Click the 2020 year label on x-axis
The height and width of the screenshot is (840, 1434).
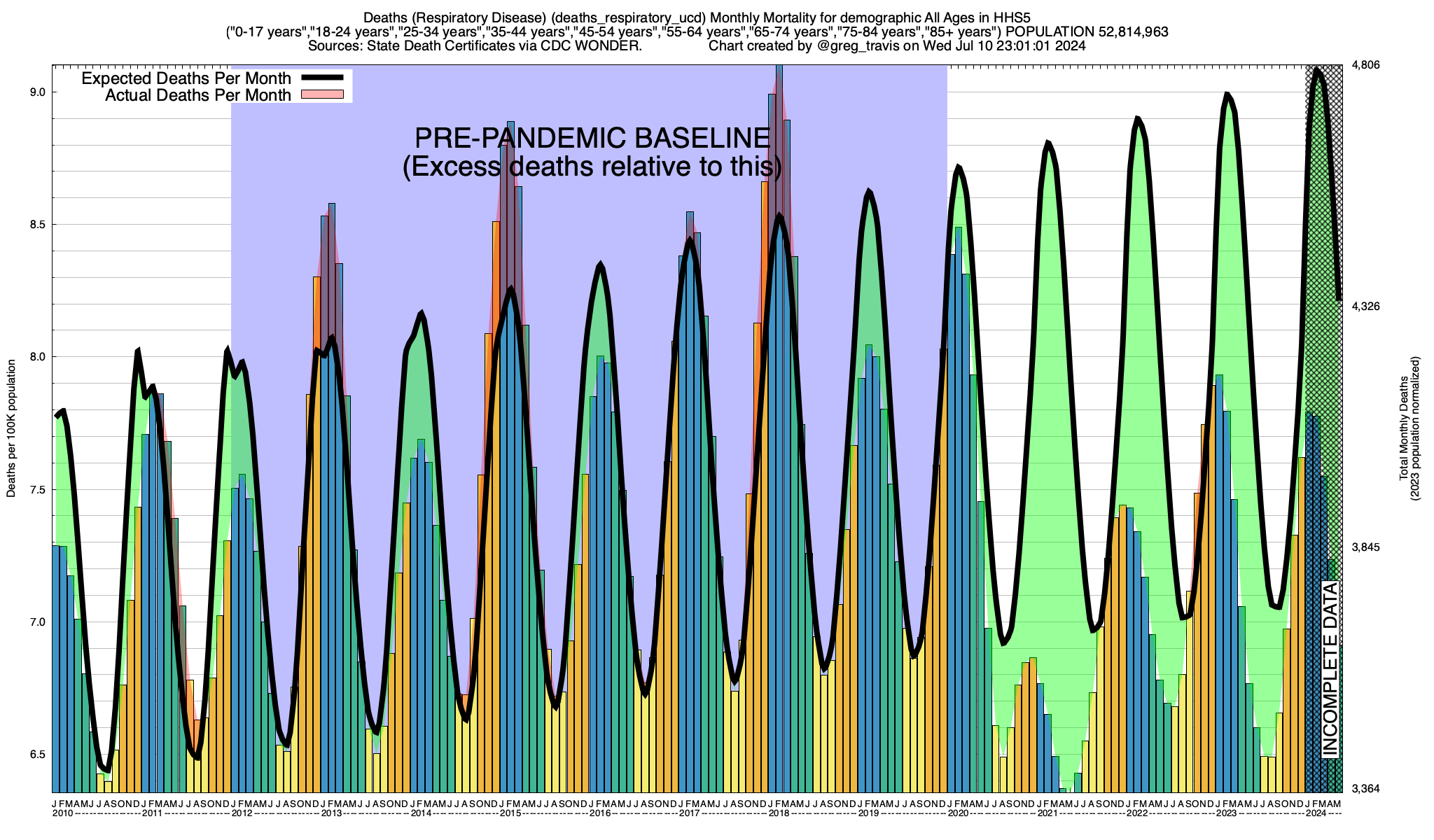pos(958,813)
